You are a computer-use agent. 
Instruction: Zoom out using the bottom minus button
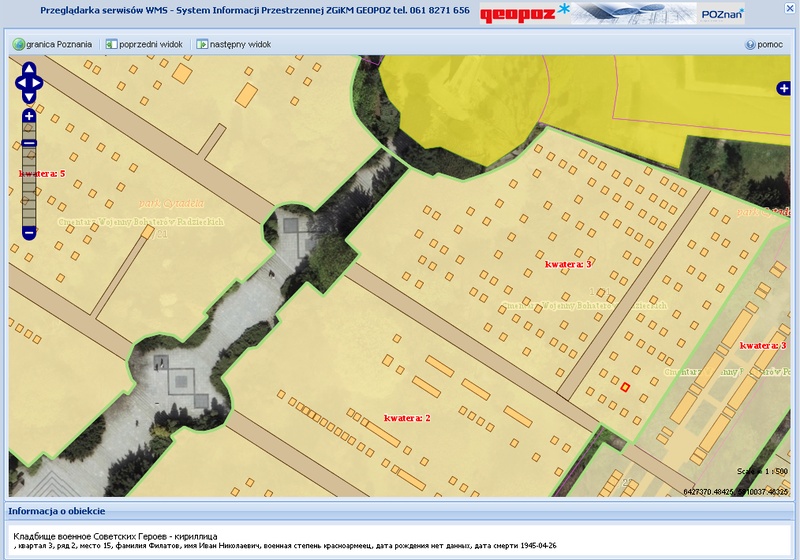point(29,232)
